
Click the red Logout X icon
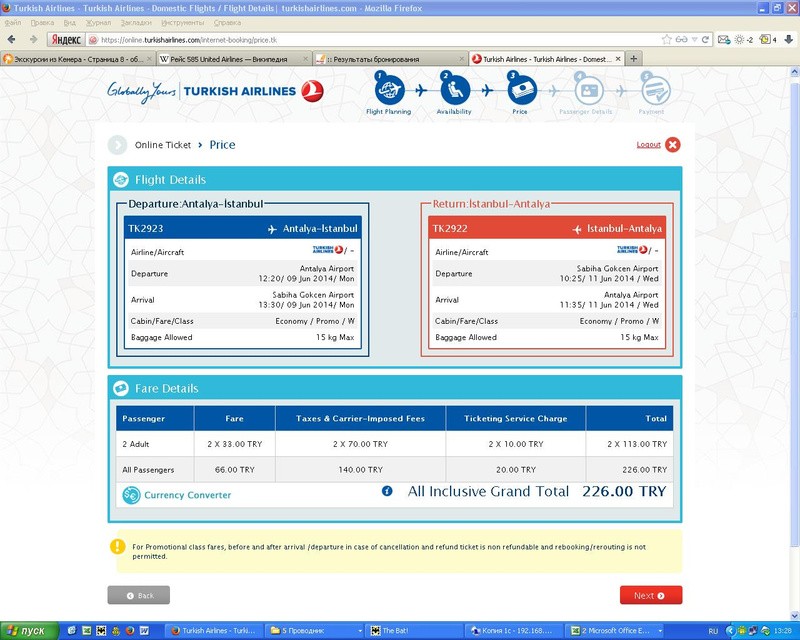click(x=672, y=145)
